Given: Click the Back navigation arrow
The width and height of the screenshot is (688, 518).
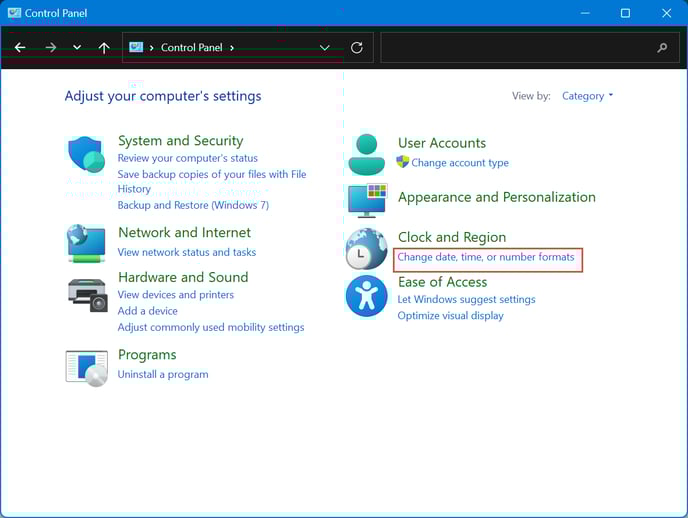Looking at the screenshot, I should pyautogui.click(x=20, y=47).
